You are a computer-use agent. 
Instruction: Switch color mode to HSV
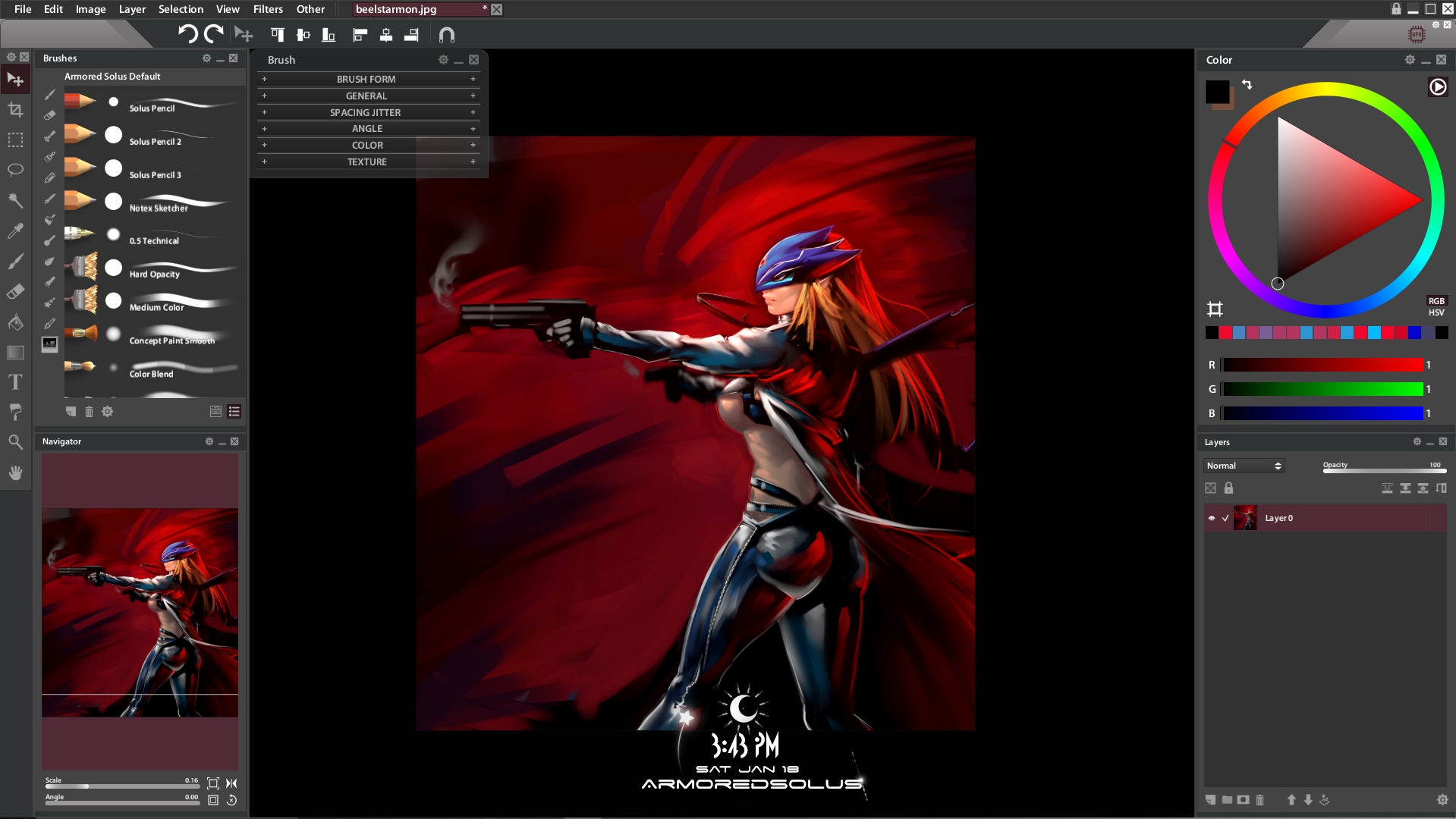pyautogui.click(x=1436, y=312)
